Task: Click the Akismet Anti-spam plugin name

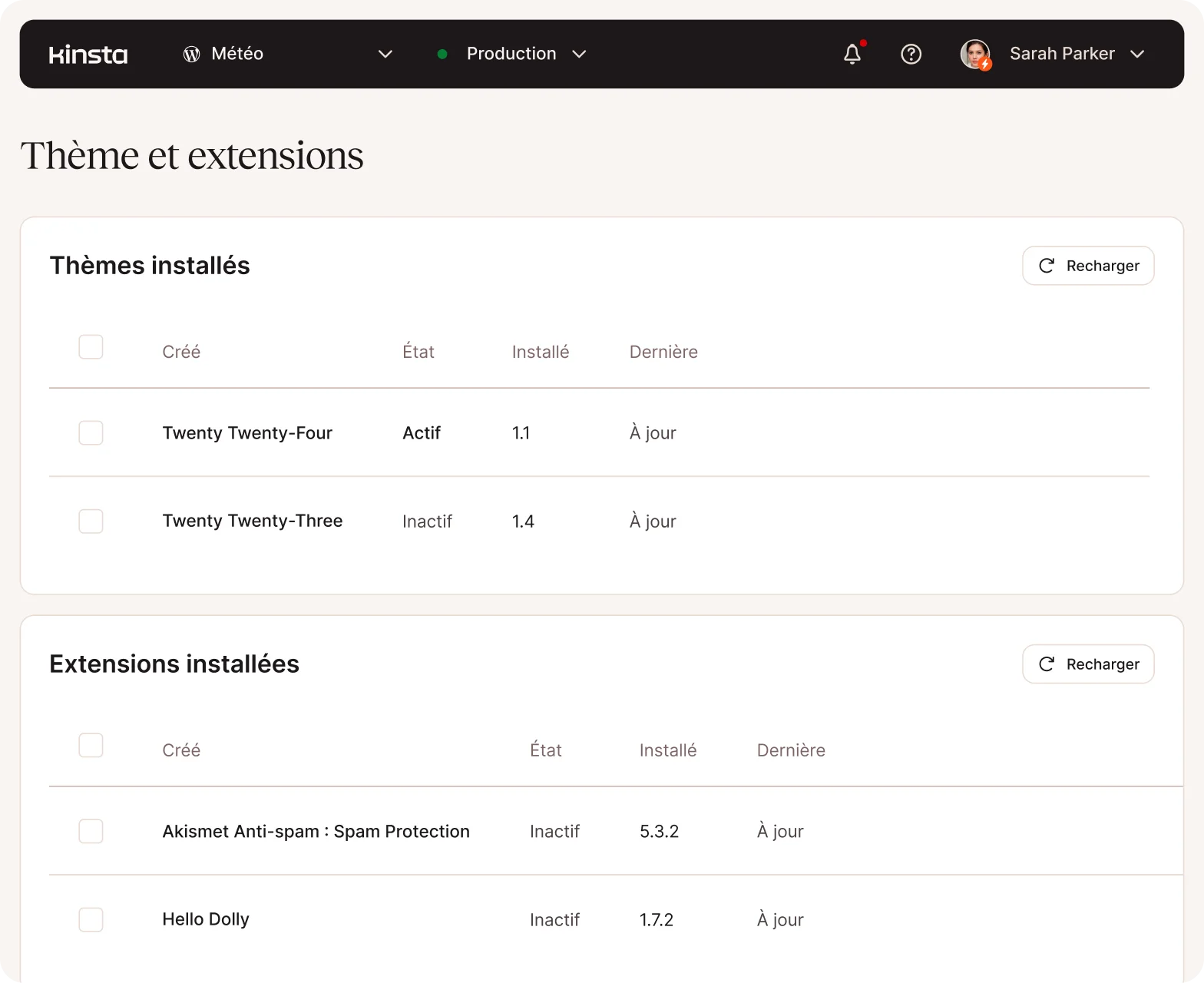Action: point(316,831)
